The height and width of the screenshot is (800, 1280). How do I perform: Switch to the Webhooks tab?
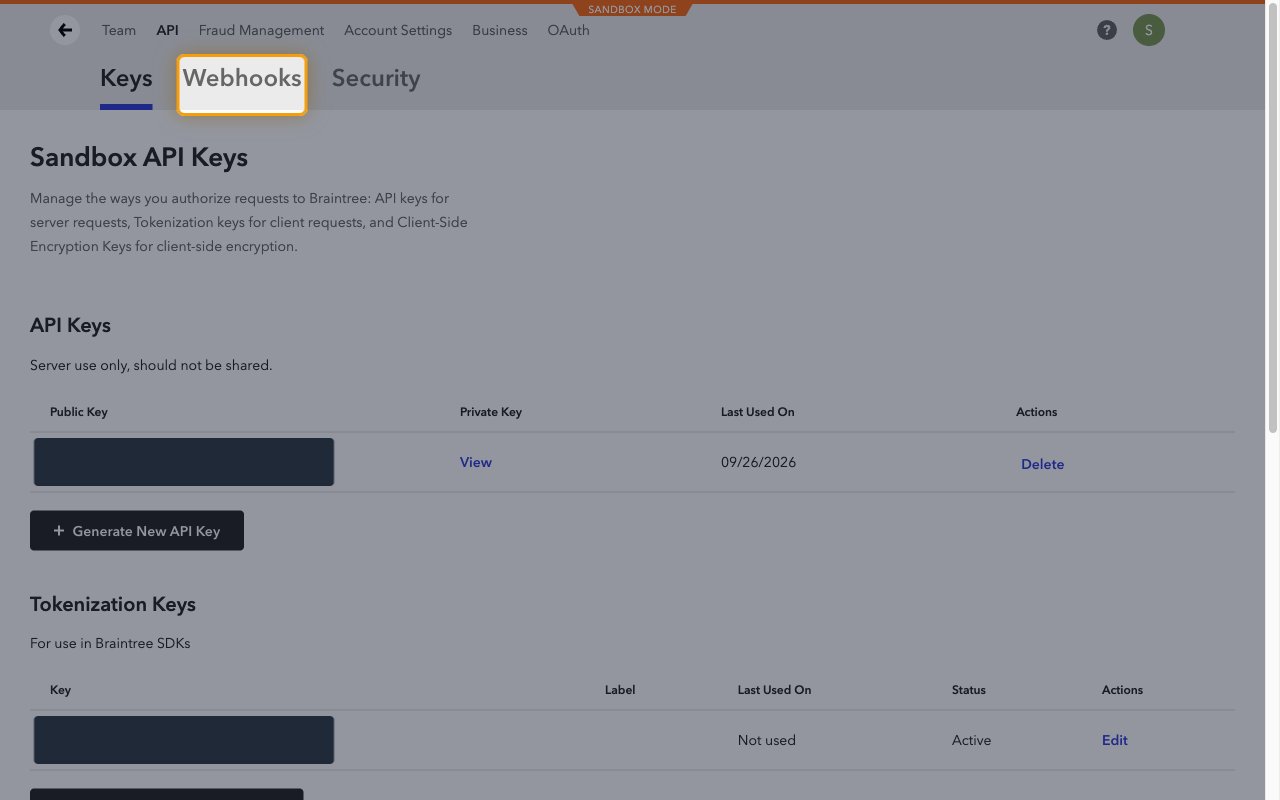click(242, 84)
